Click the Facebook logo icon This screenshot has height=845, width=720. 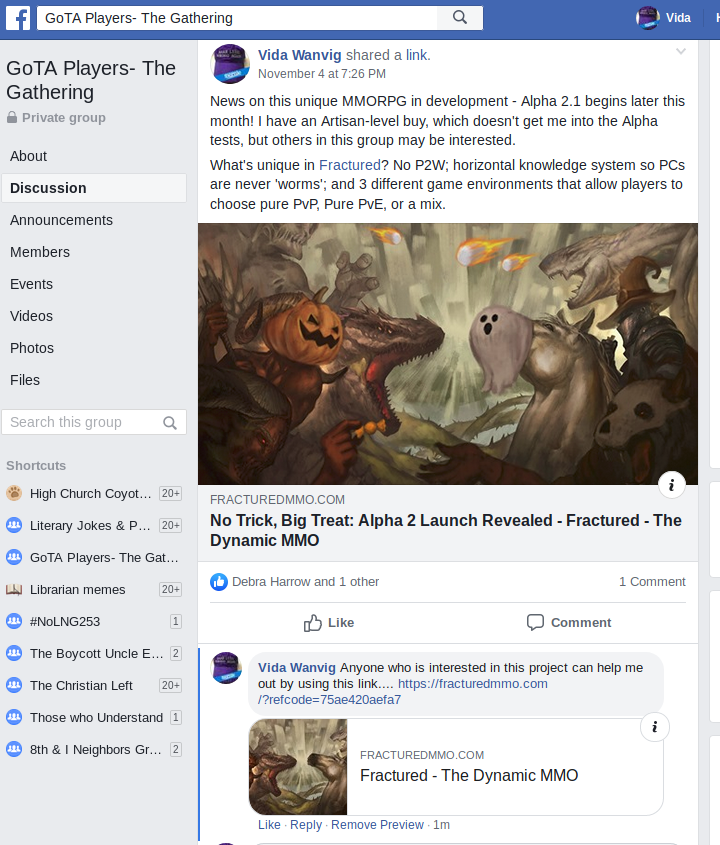18,18
